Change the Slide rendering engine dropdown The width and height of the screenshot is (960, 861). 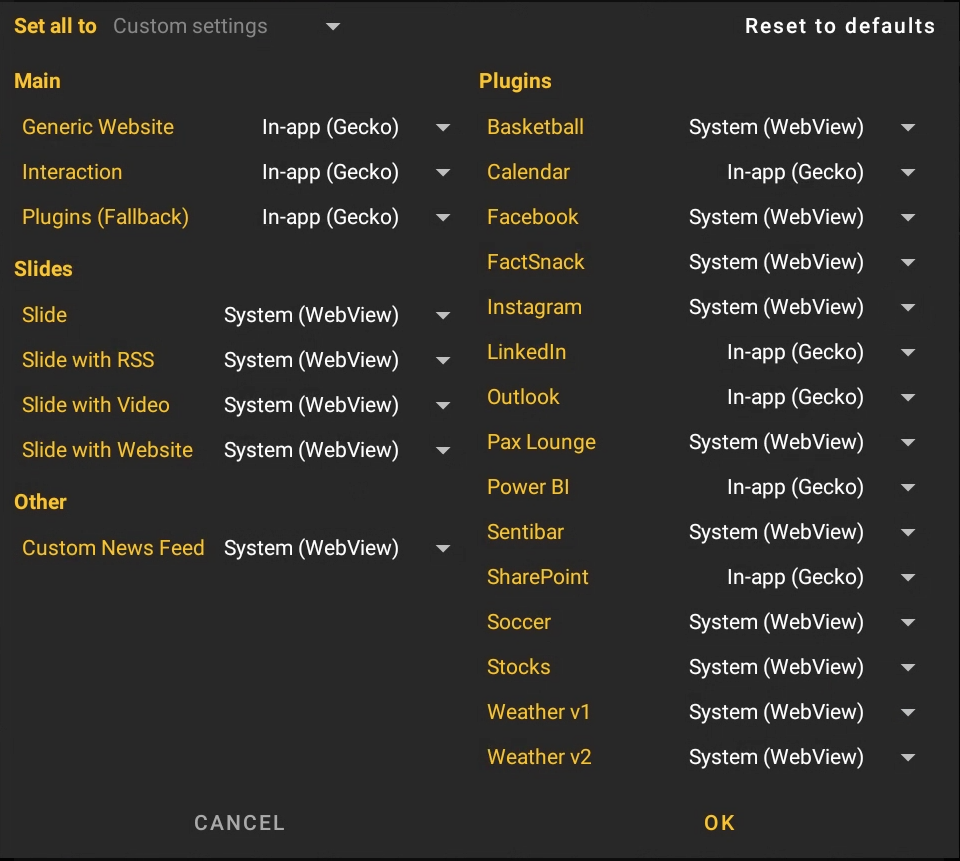point(443,316)
